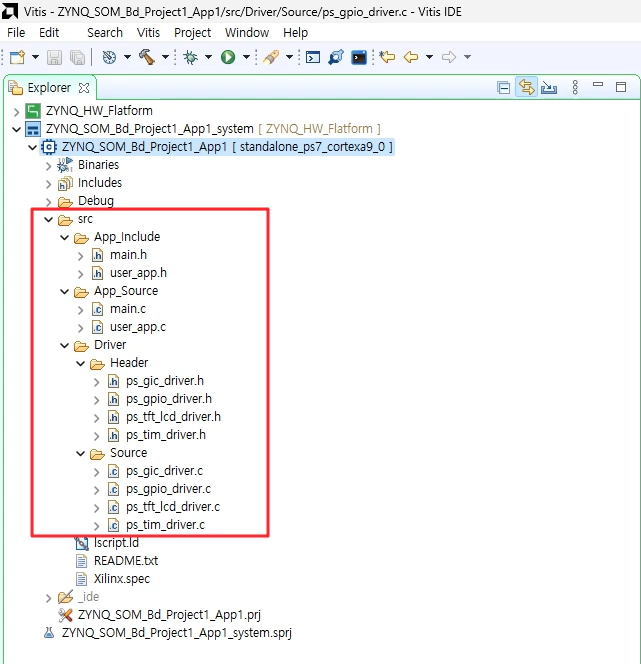Select ps_tim_driver.c file
This screenshot has width=641, height=664.
click(165, 525)
